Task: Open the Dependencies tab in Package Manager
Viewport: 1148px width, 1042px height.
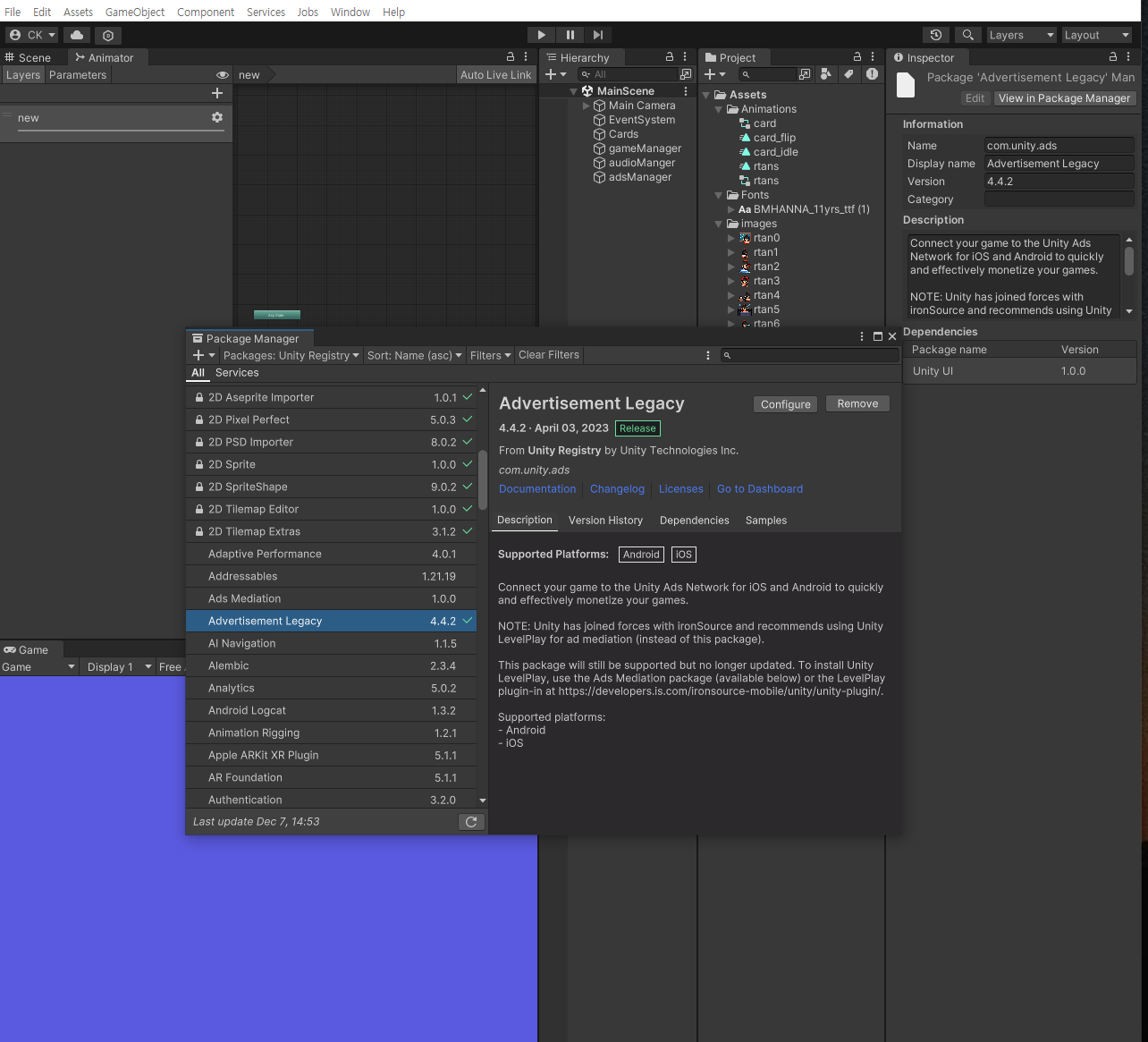Action: (x=695, y=521)
